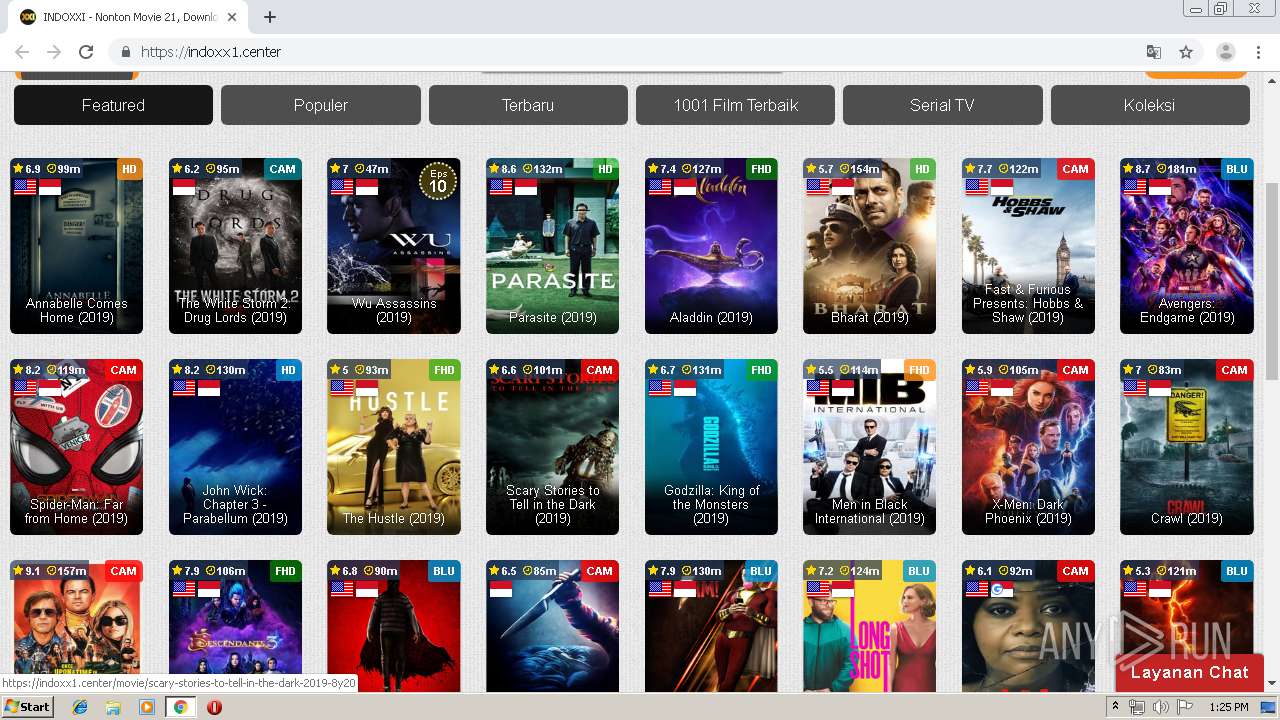1280x720 pixels.
Task: Click Eps 10 badge on Wu Assassins
Action: [x=438, y=181]
